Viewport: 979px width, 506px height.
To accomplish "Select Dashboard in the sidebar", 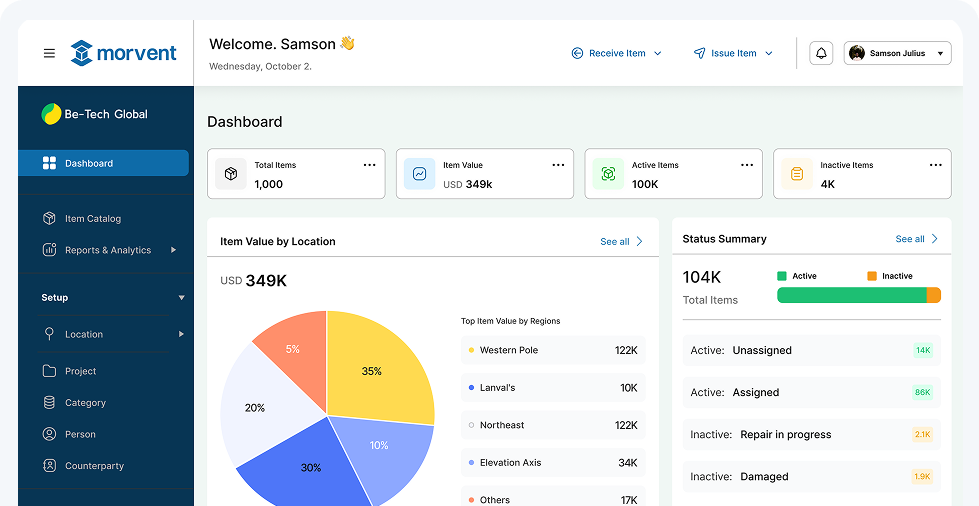I will [x=103, y=163].
